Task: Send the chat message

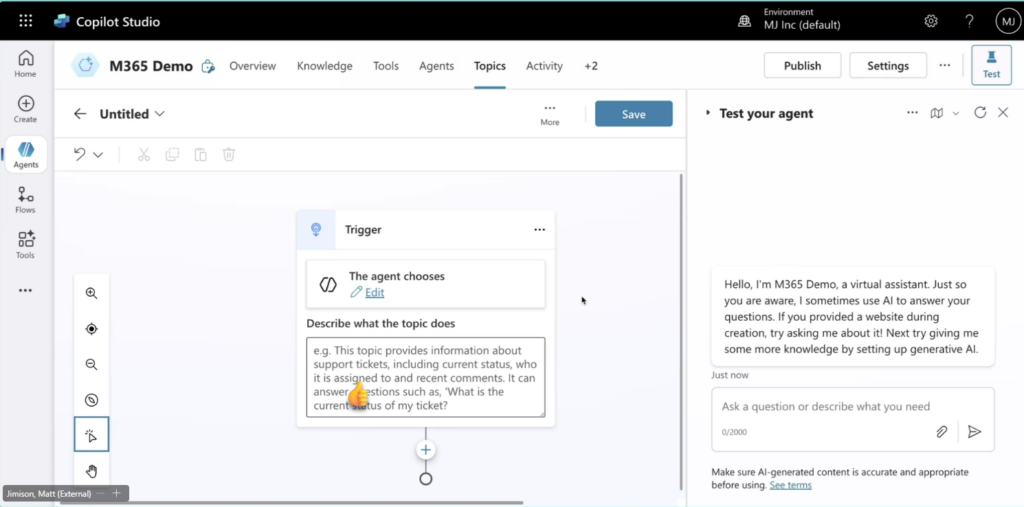Action: click(974, 432)
